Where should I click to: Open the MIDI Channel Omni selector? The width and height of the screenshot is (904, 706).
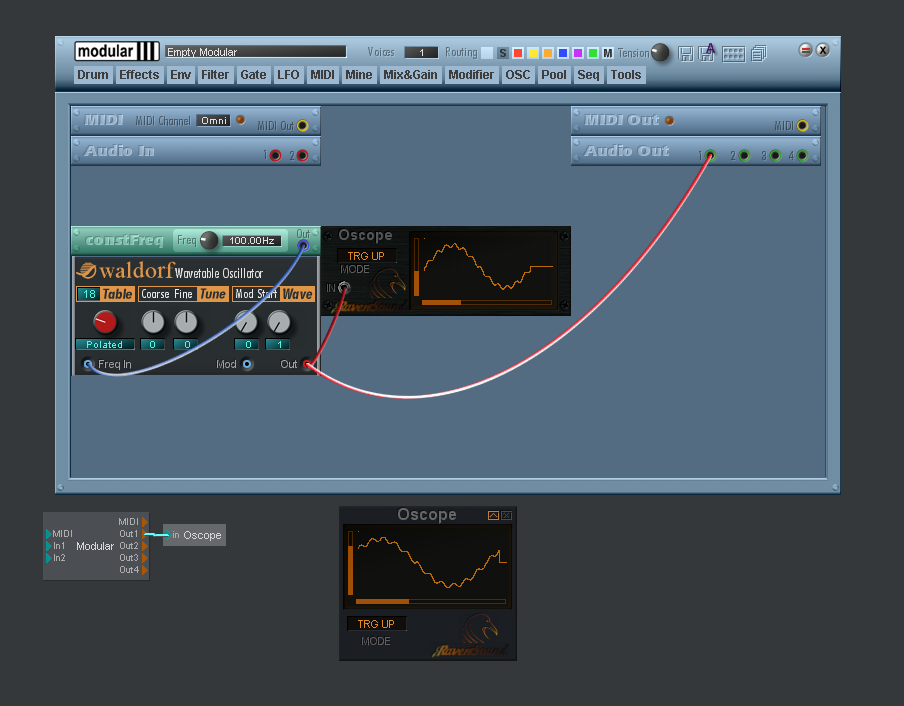click(x=214, y=120)
